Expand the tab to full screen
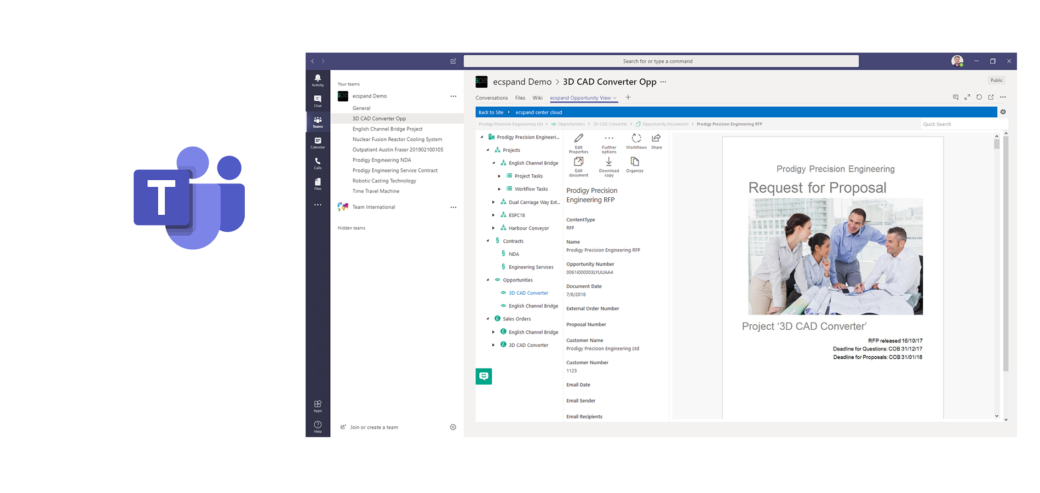This screenshot has width=1040, height=493. pyautogui.click(x=968, y=97)
